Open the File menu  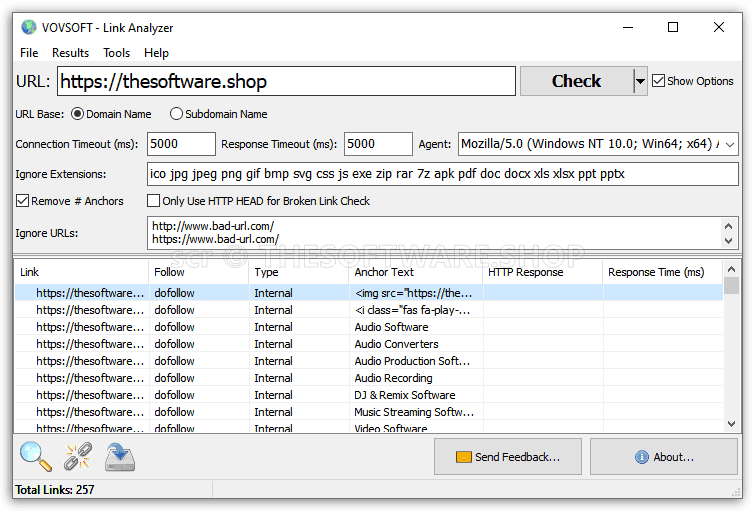(x=29, y=52)
